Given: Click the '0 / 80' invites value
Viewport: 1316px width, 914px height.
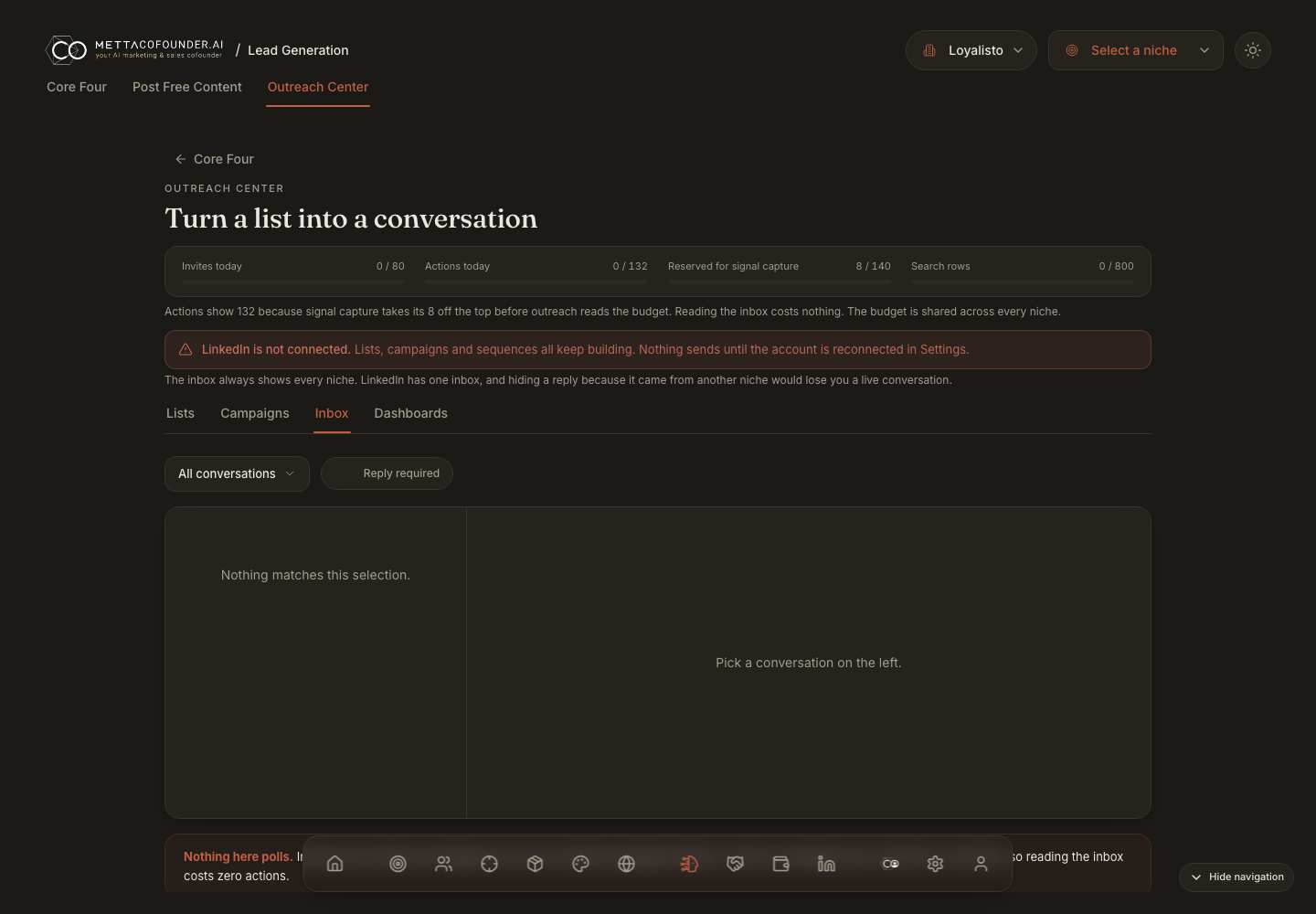Looking at the screenshot, I should coord(390,266).
